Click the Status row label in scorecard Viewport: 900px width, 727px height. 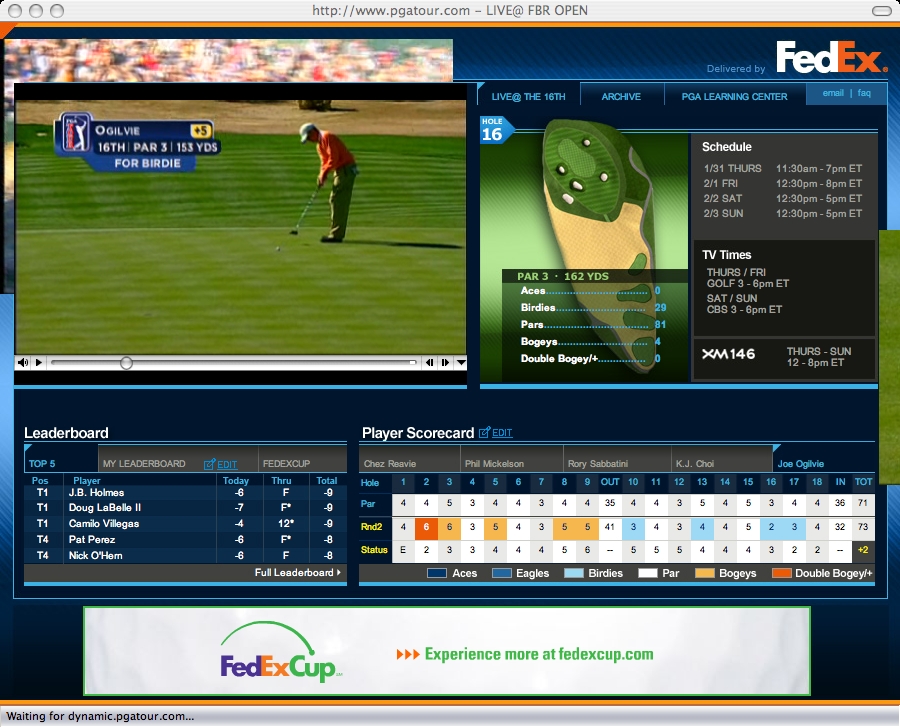(x=374, y=550)
